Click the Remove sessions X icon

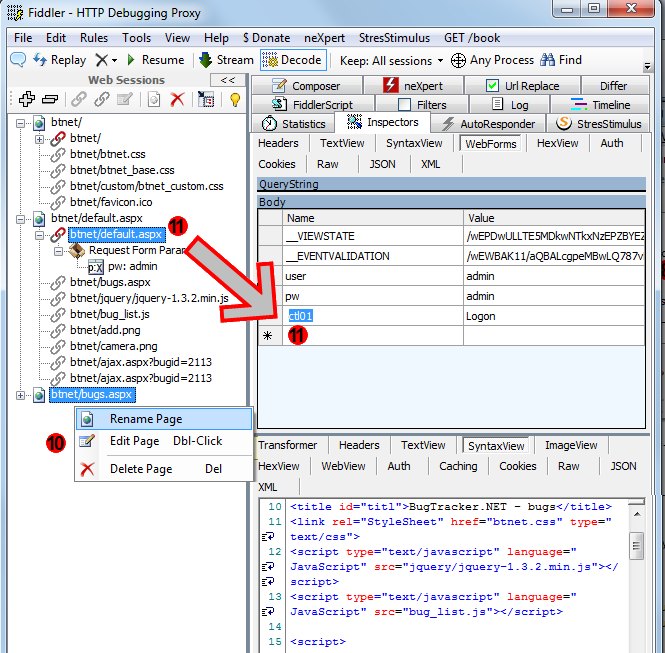tap(101, 60)
